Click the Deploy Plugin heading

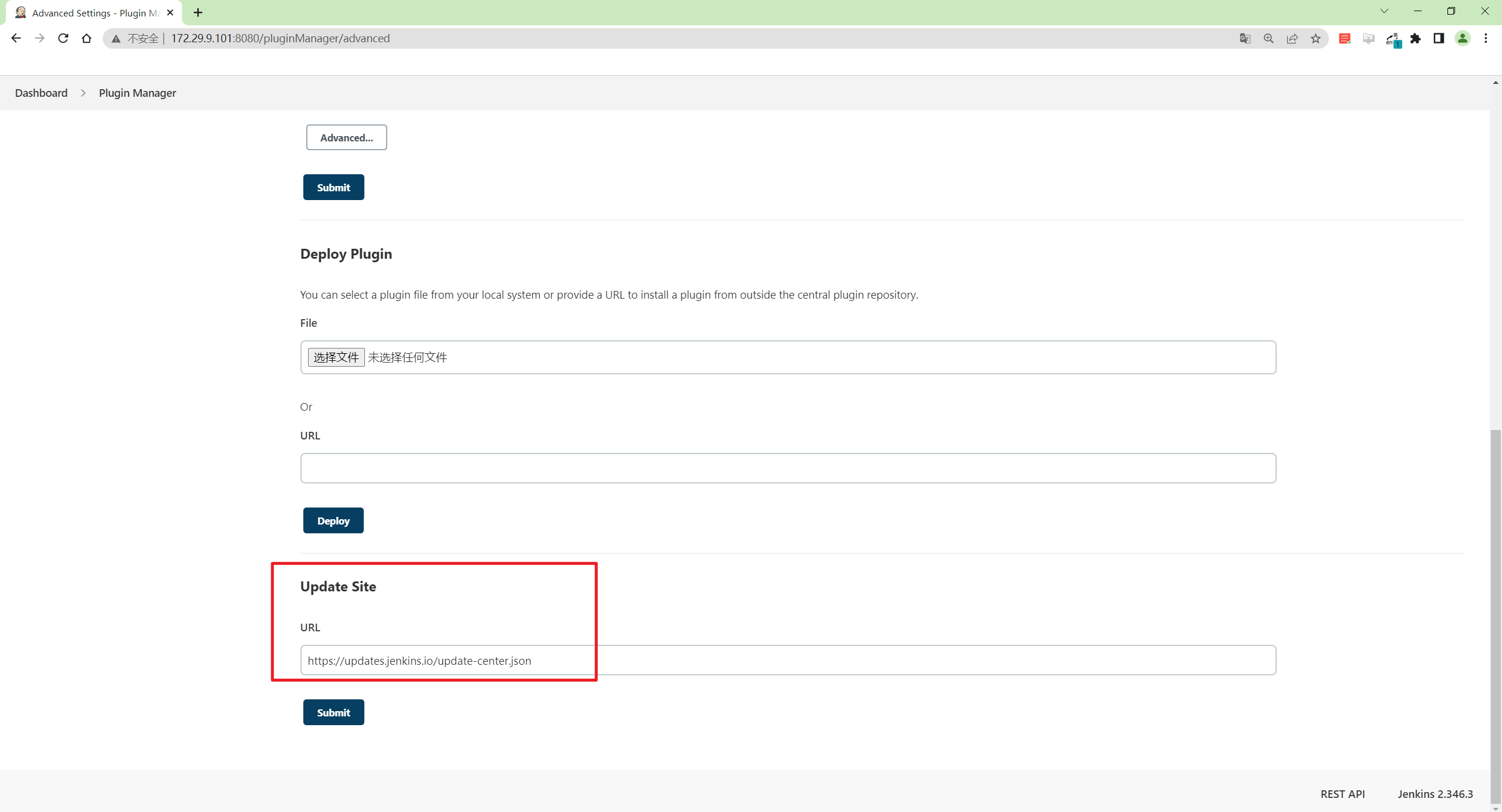point(346,254)
